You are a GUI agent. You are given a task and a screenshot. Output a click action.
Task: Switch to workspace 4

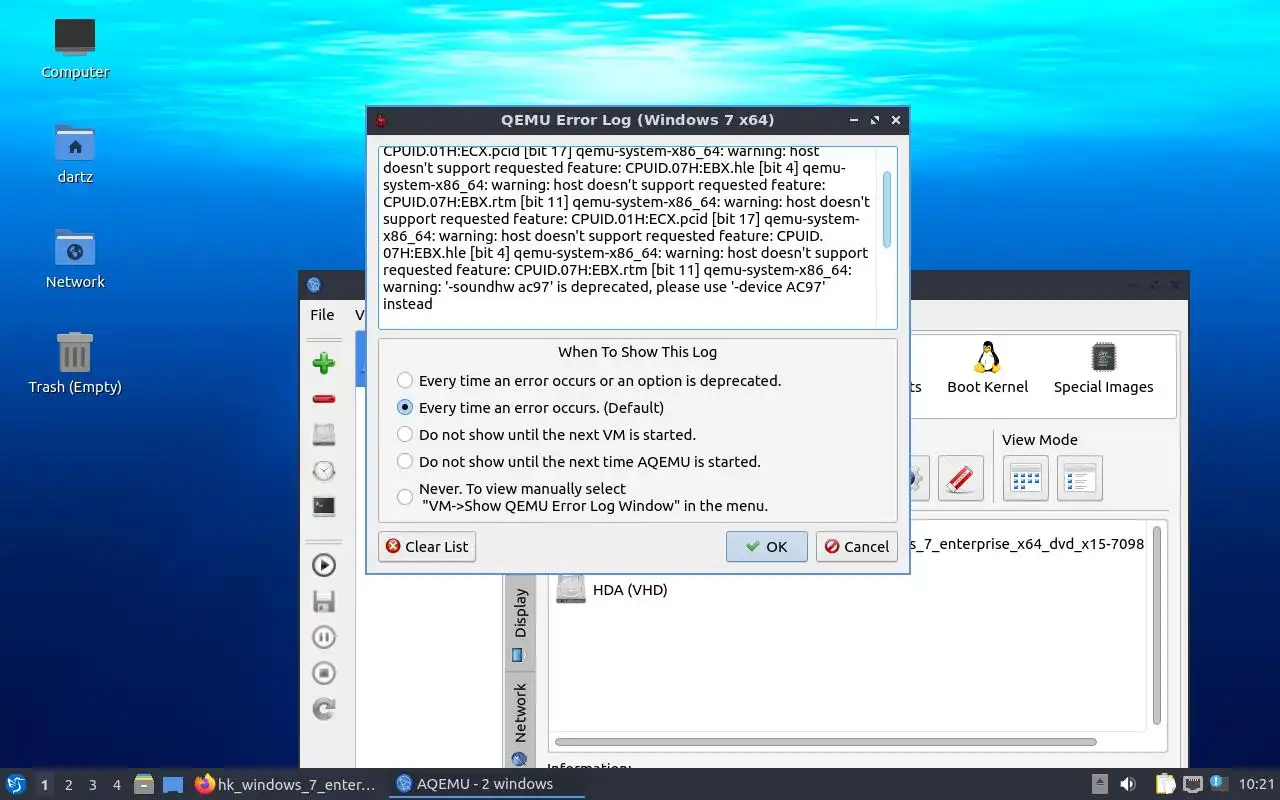tap(116, 785)
